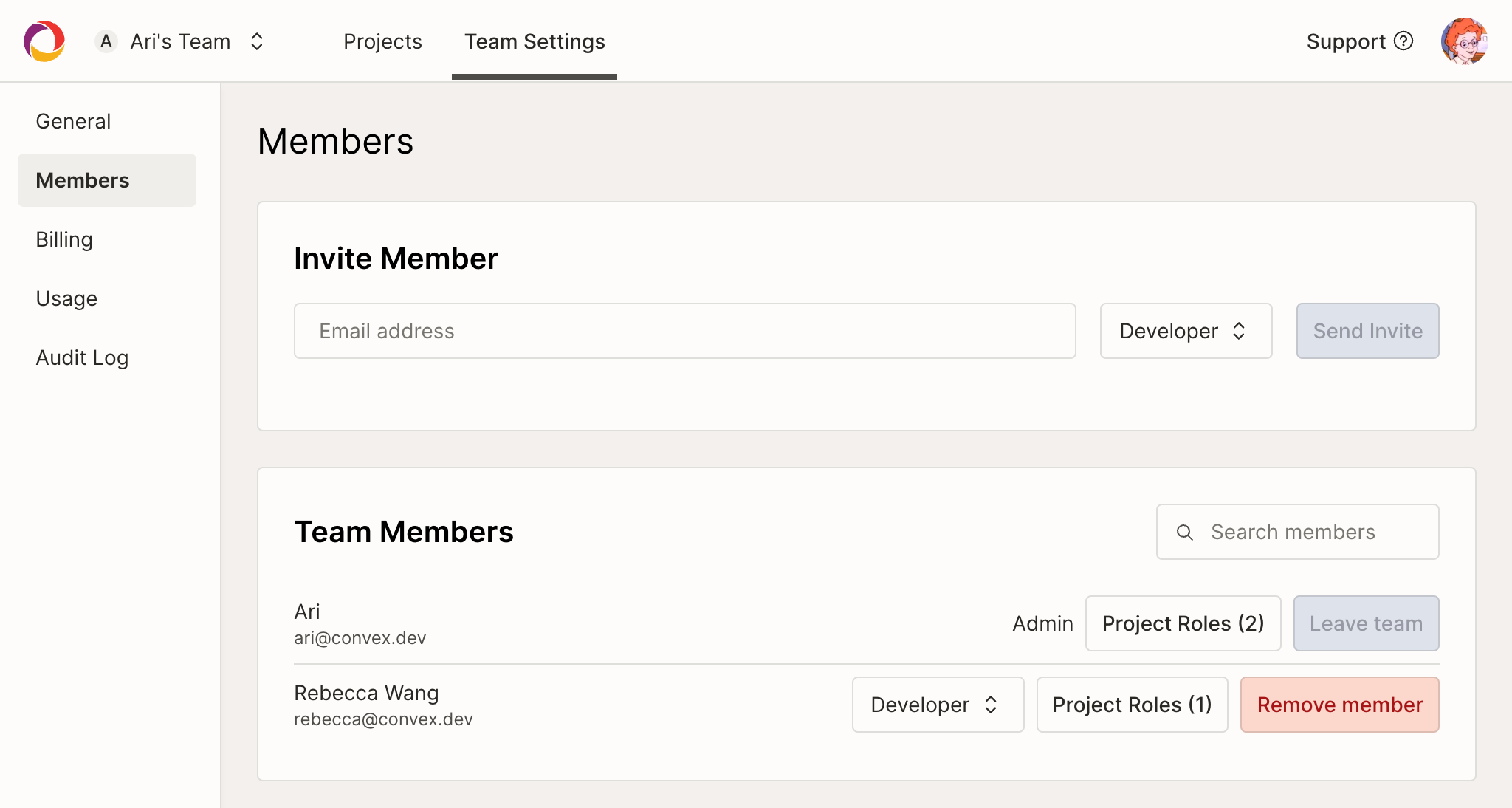
Task: Open Rebecca's Project Roles (1) button
Action: 1132,705
